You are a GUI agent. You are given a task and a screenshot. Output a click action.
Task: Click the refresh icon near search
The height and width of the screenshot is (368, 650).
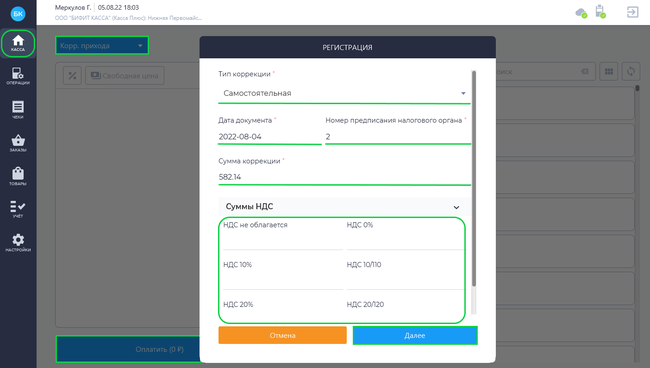point(631,72)
